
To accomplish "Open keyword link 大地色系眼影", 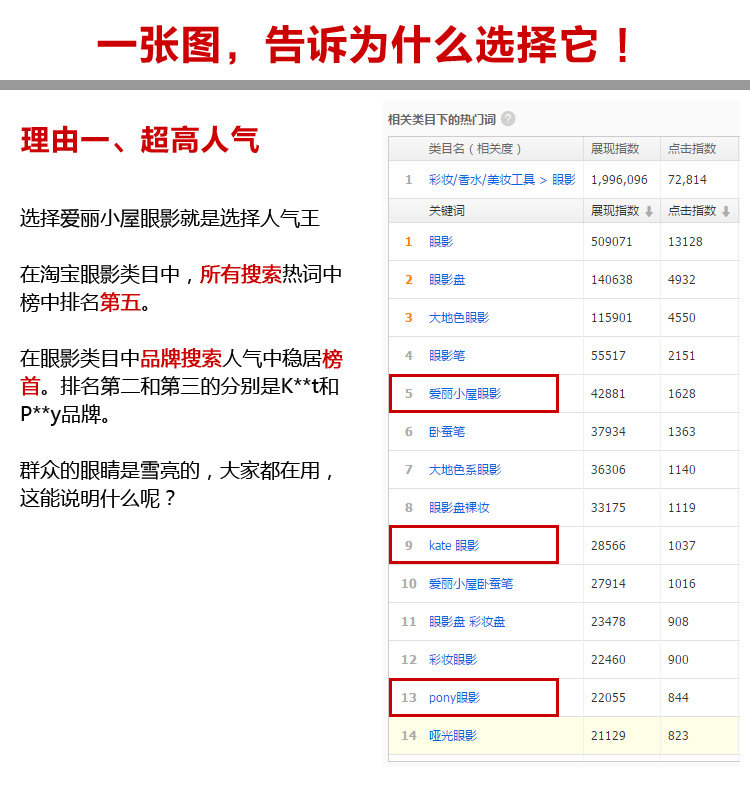I will coord(465,470).
